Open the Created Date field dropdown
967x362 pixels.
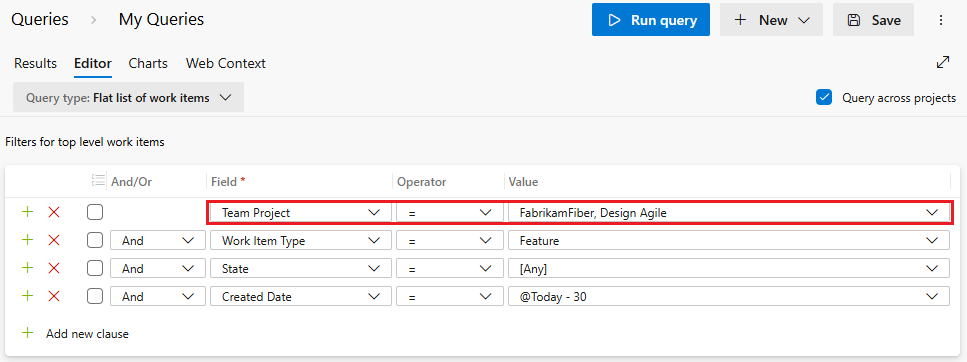coord(301,297)
